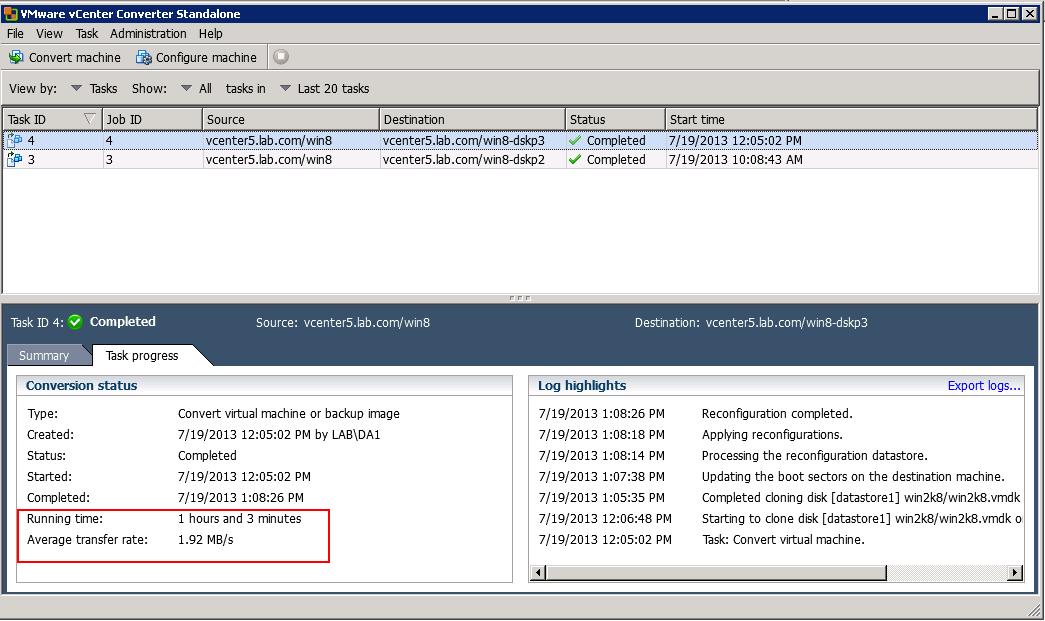This screenshot has width=1045, height=621.
Task: Open the File menu
Action: pyautogui.click(x=15, y=33)
